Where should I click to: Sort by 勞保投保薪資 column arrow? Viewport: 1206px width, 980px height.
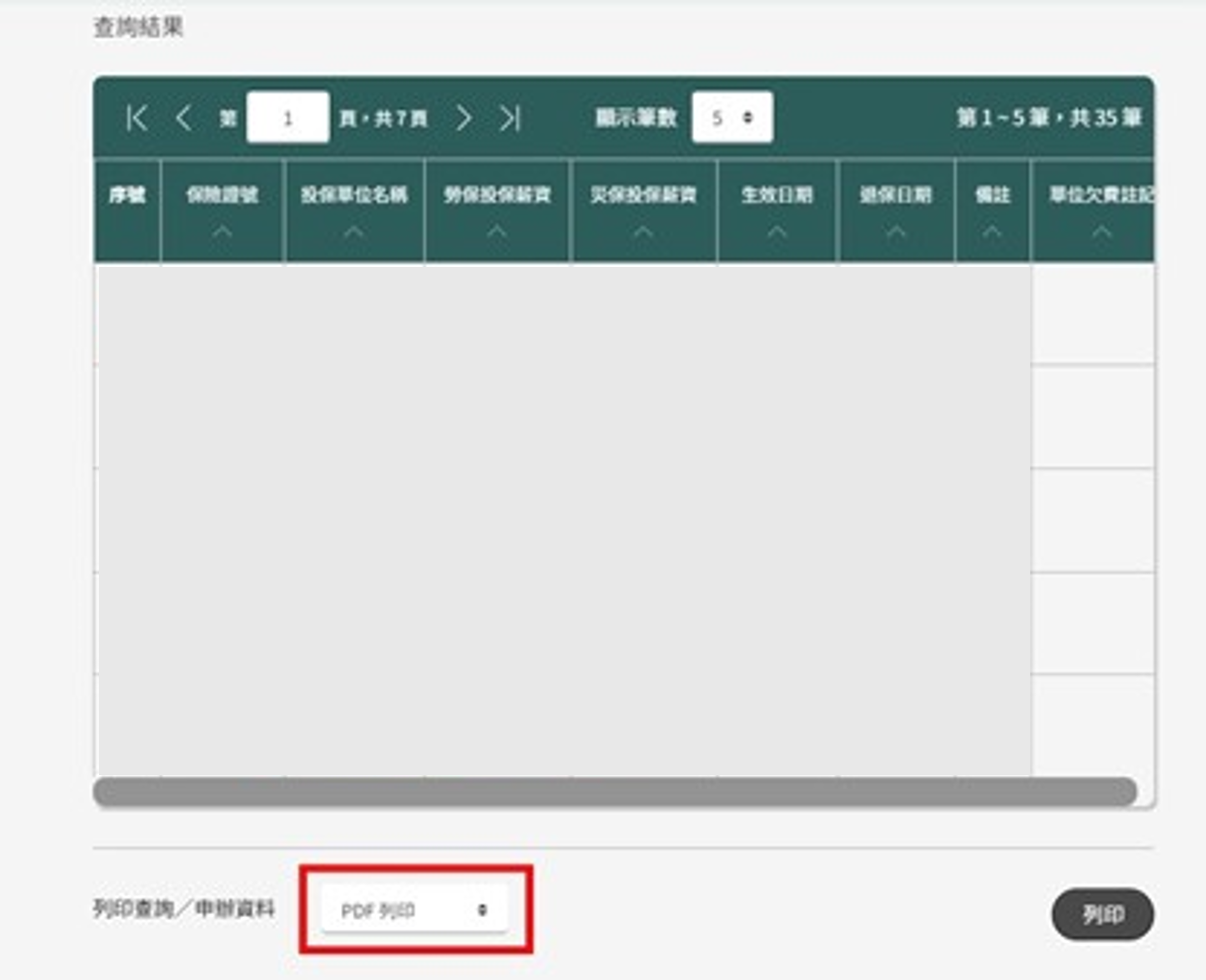pos(497,231)
